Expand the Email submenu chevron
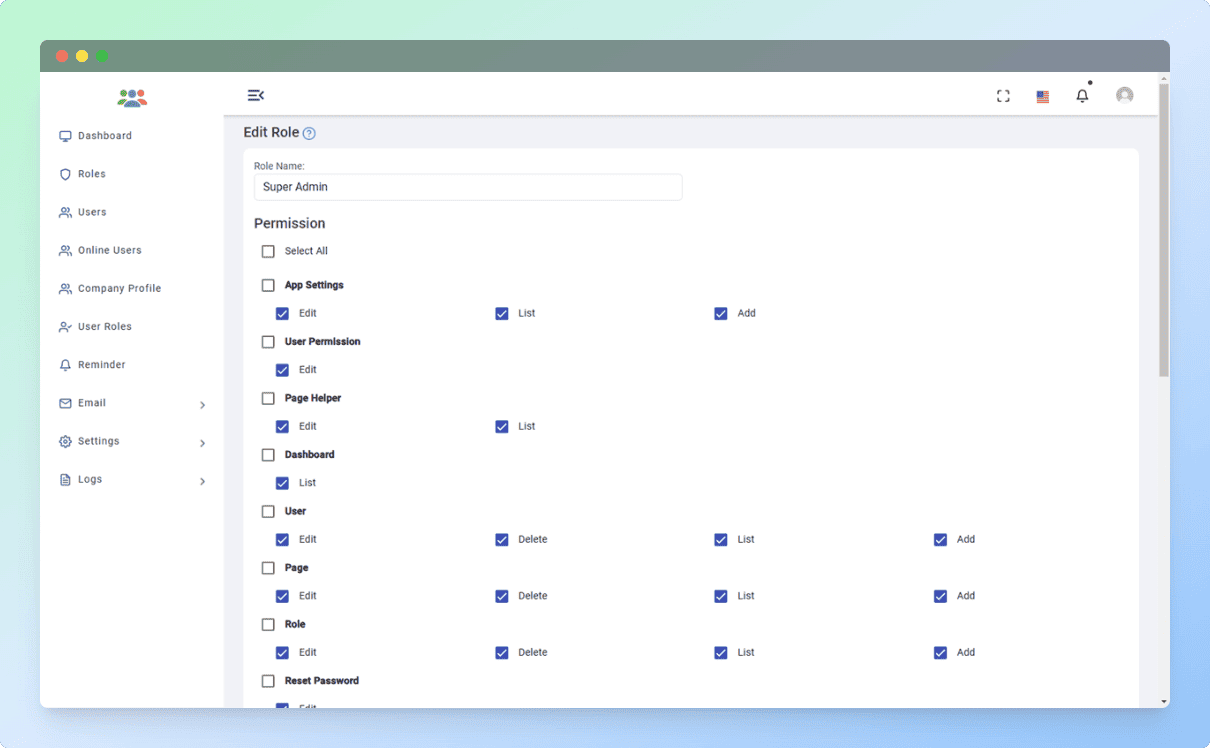Screen dimensions: 1210x748 point(202,405)
